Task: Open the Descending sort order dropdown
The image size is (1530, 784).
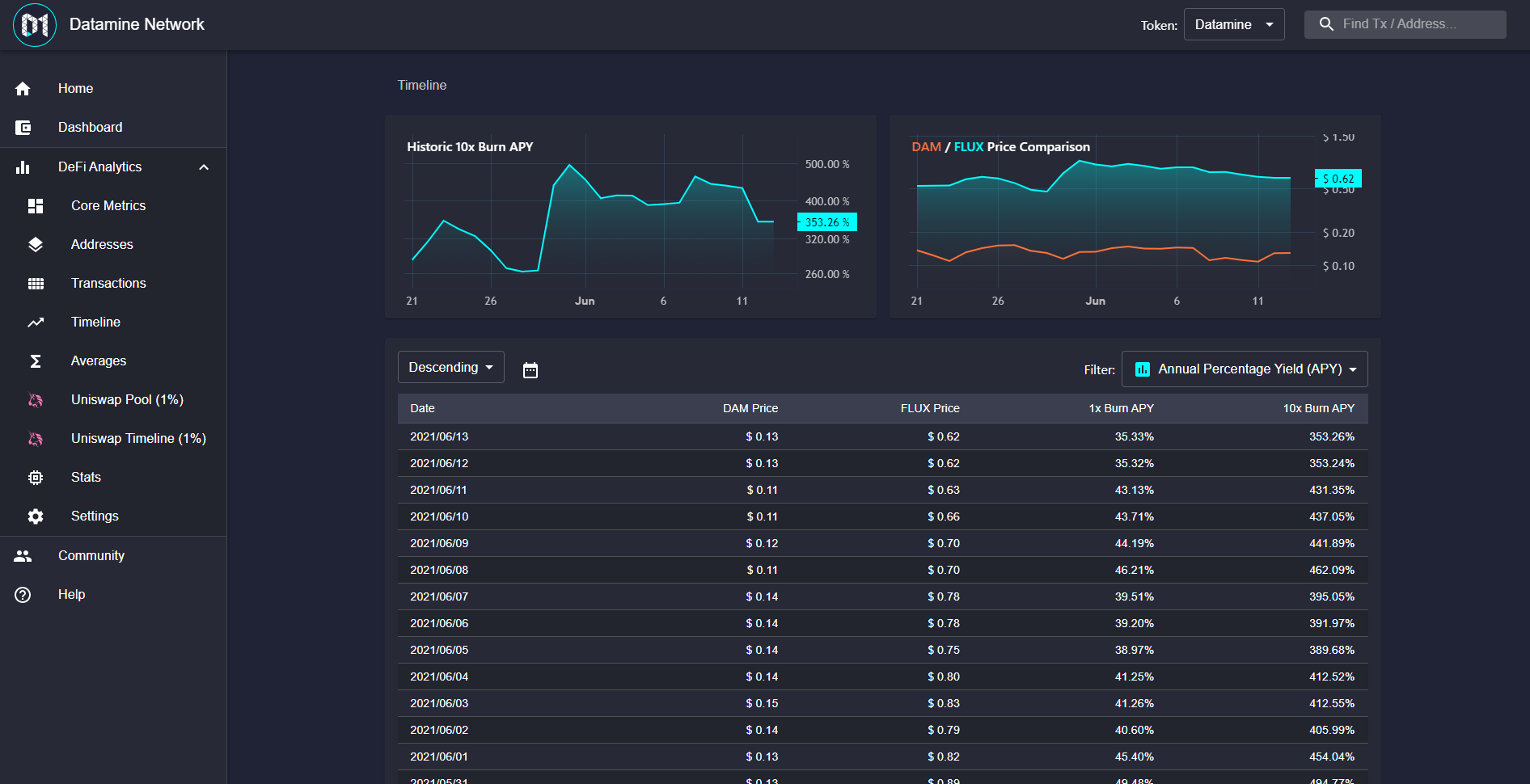Action: (x=451, y=367)
